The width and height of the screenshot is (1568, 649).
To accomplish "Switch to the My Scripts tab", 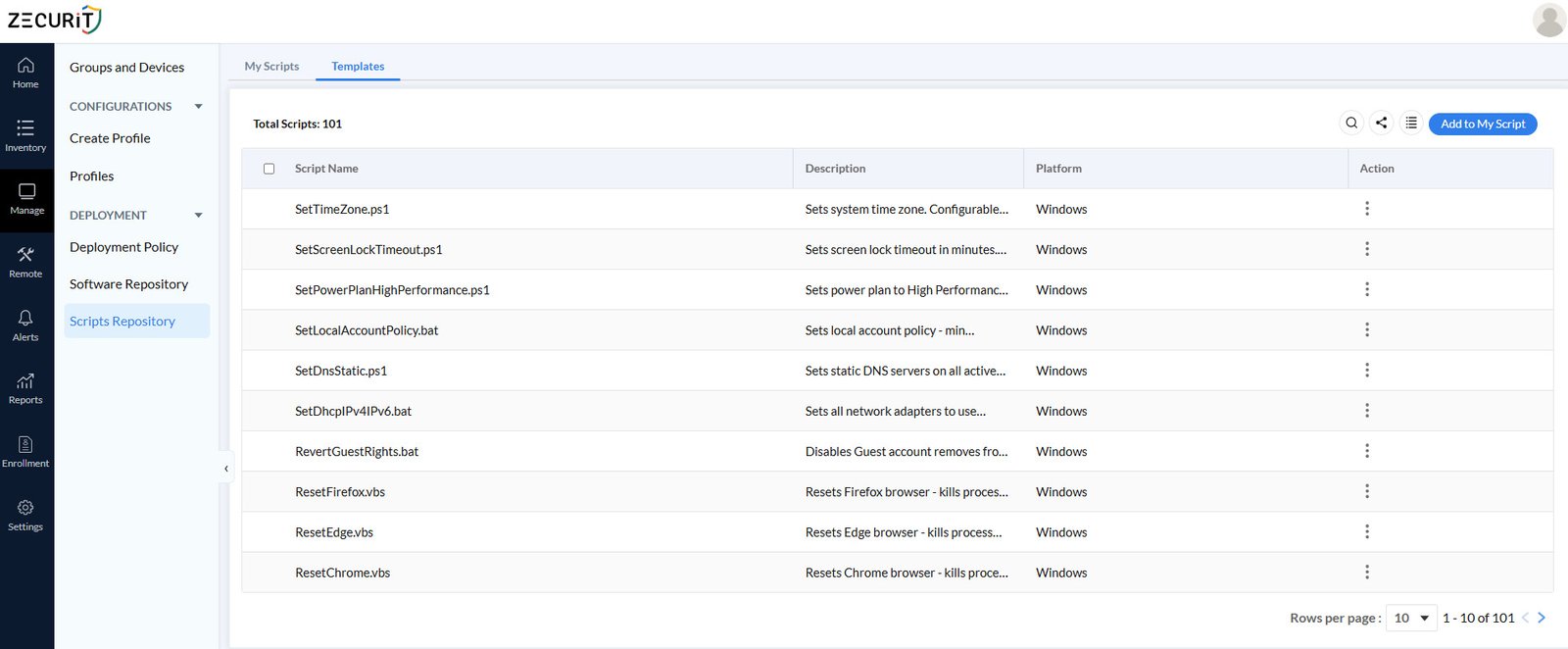I will tap(271, 66).
